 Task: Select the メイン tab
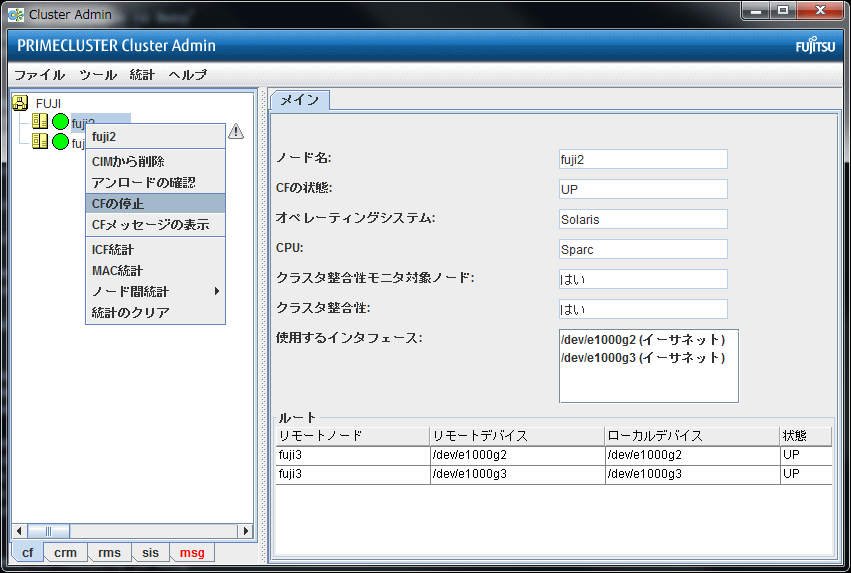299,100
